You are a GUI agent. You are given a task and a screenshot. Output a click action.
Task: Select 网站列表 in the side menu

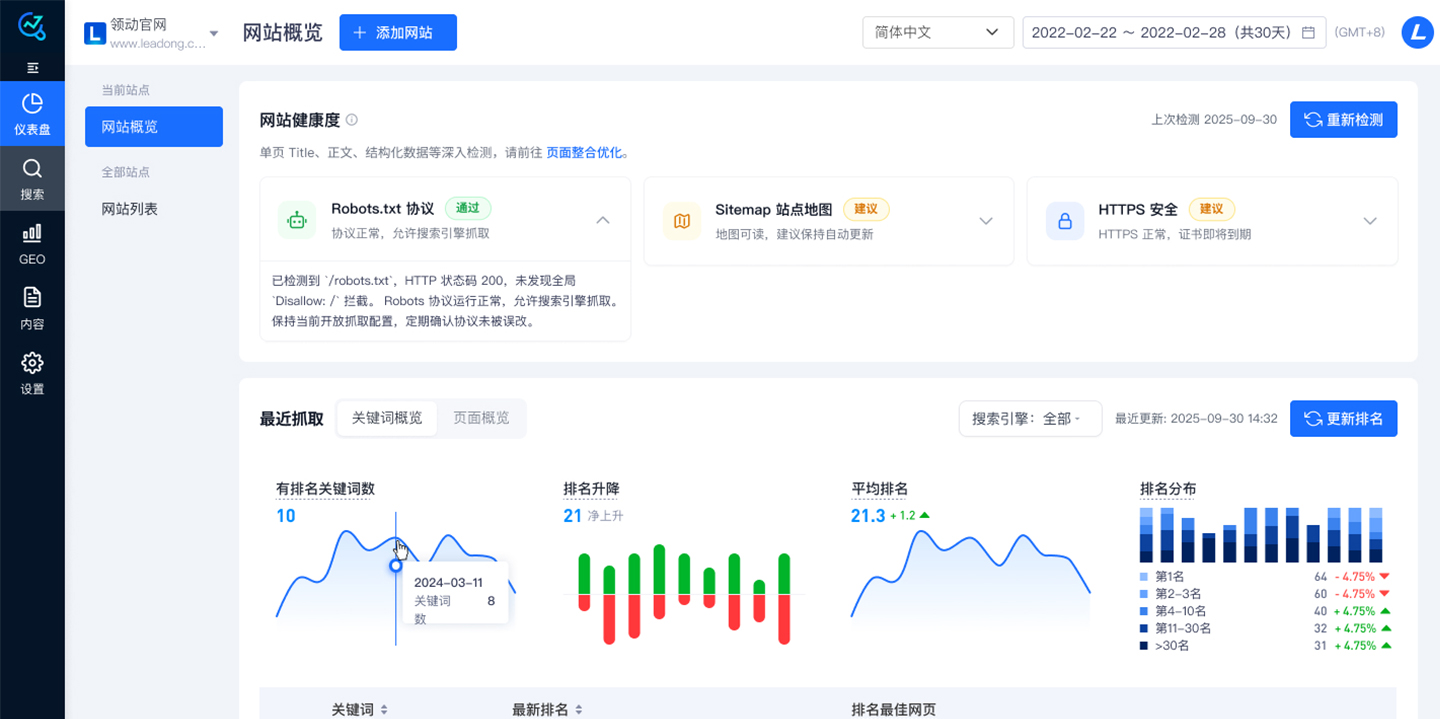[130, 209]
